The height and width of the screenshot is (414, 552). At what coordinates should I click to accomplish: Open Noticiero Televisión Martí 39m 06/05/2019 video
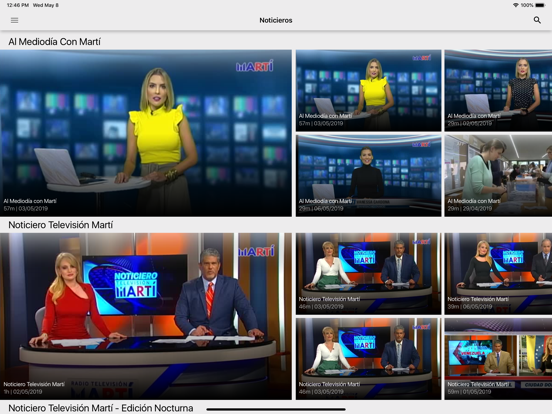tap(498, 274)
